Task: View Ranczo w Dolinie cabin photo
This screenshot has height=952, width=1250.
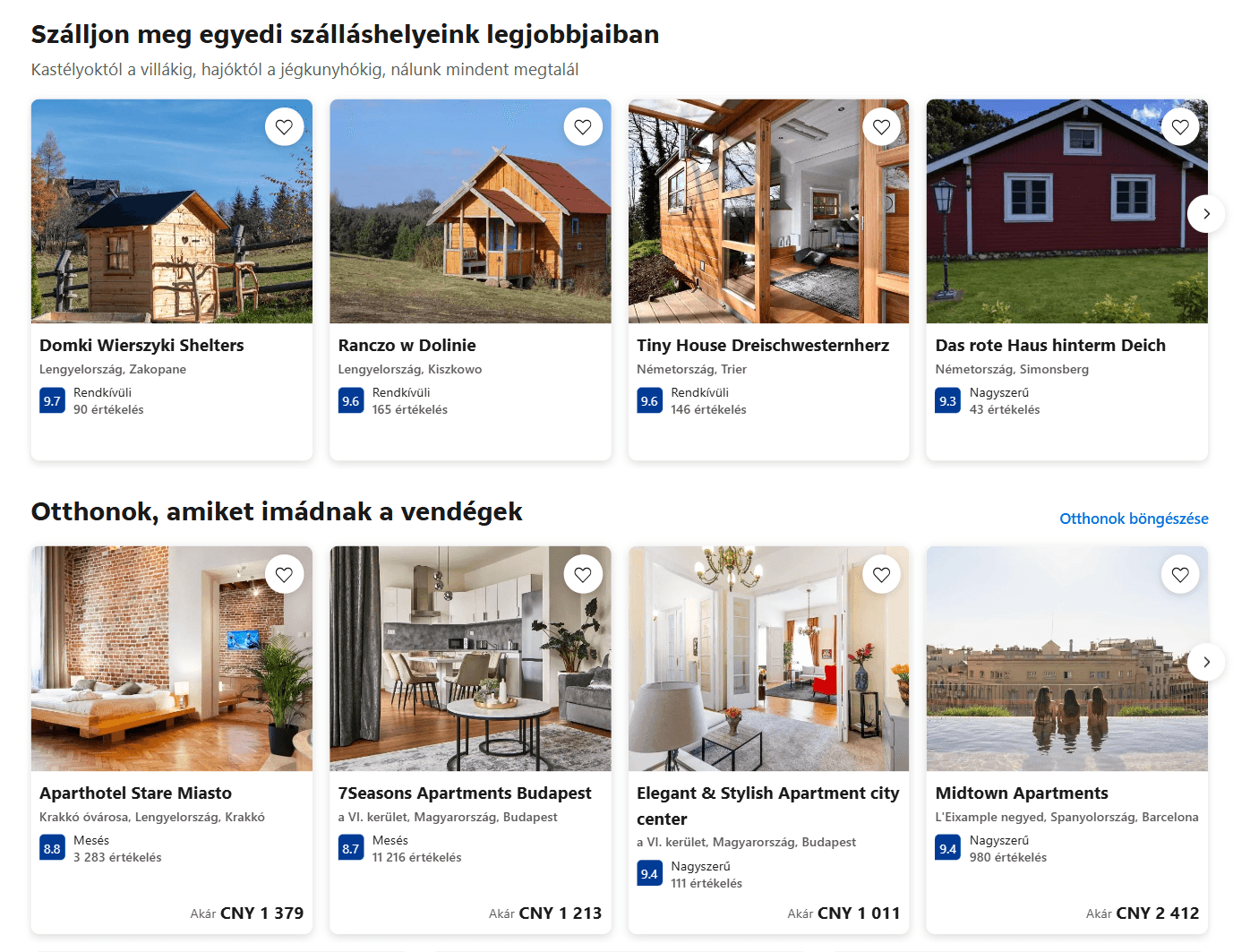Action: click(x=470, y=211)
